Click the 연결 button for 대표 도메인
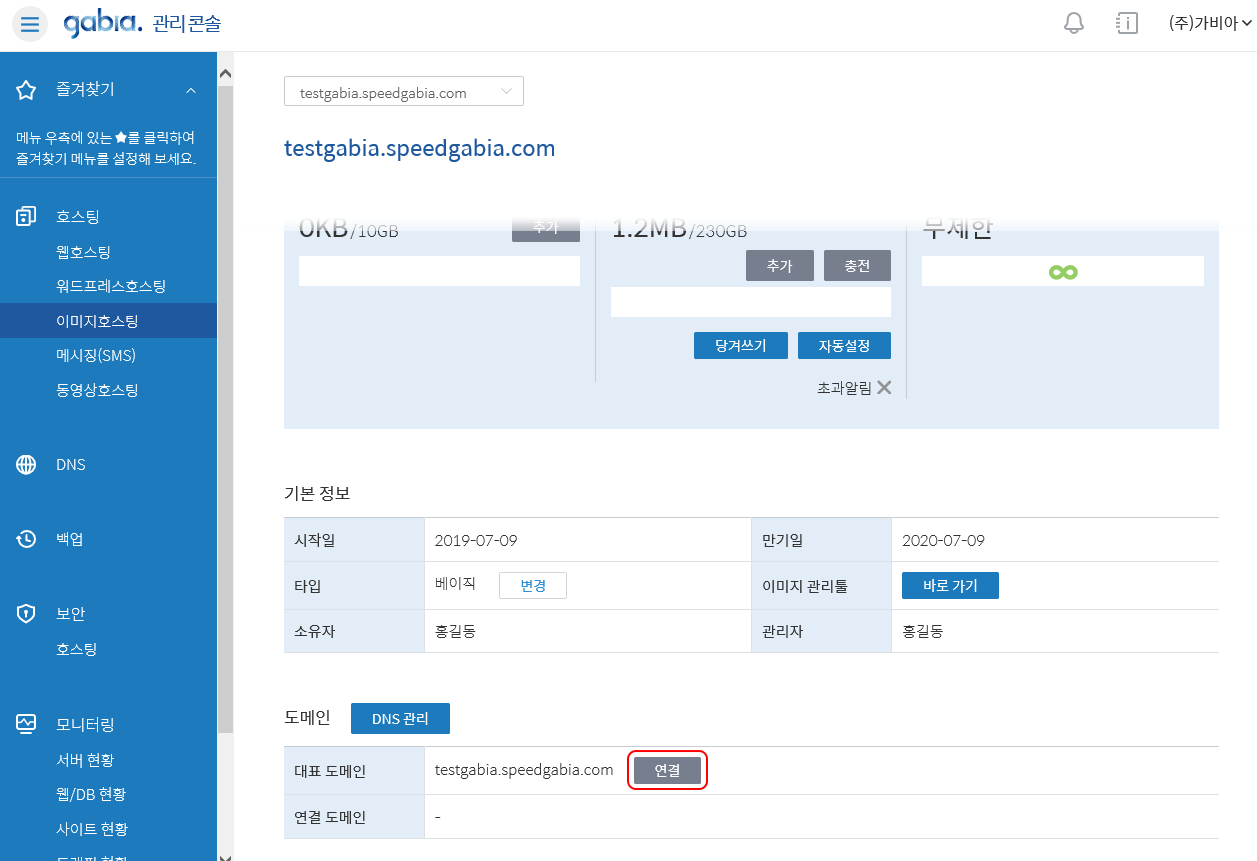Screen dimensions: 1257x861 click(667, 771)
